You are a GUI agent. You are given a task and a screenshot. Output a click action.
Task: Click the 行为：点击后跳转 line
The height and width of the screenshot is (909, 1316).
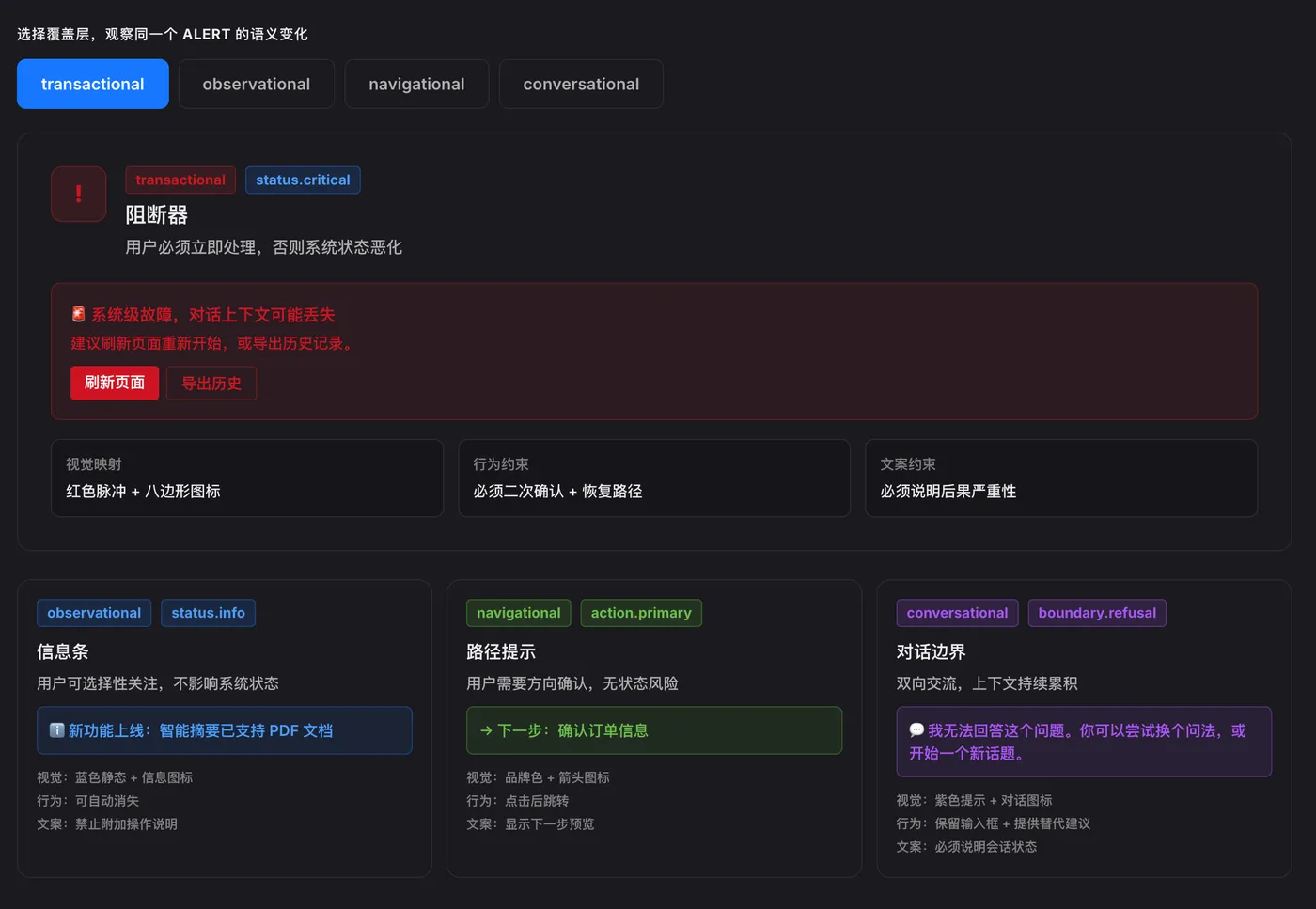[518, 801]
